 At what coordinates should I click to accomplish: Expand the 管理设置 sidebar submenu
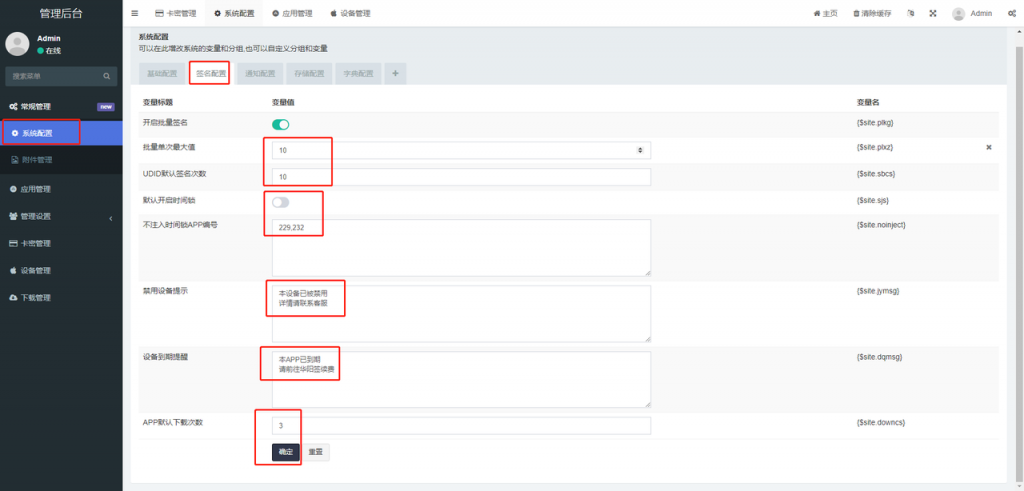(60, 216)
